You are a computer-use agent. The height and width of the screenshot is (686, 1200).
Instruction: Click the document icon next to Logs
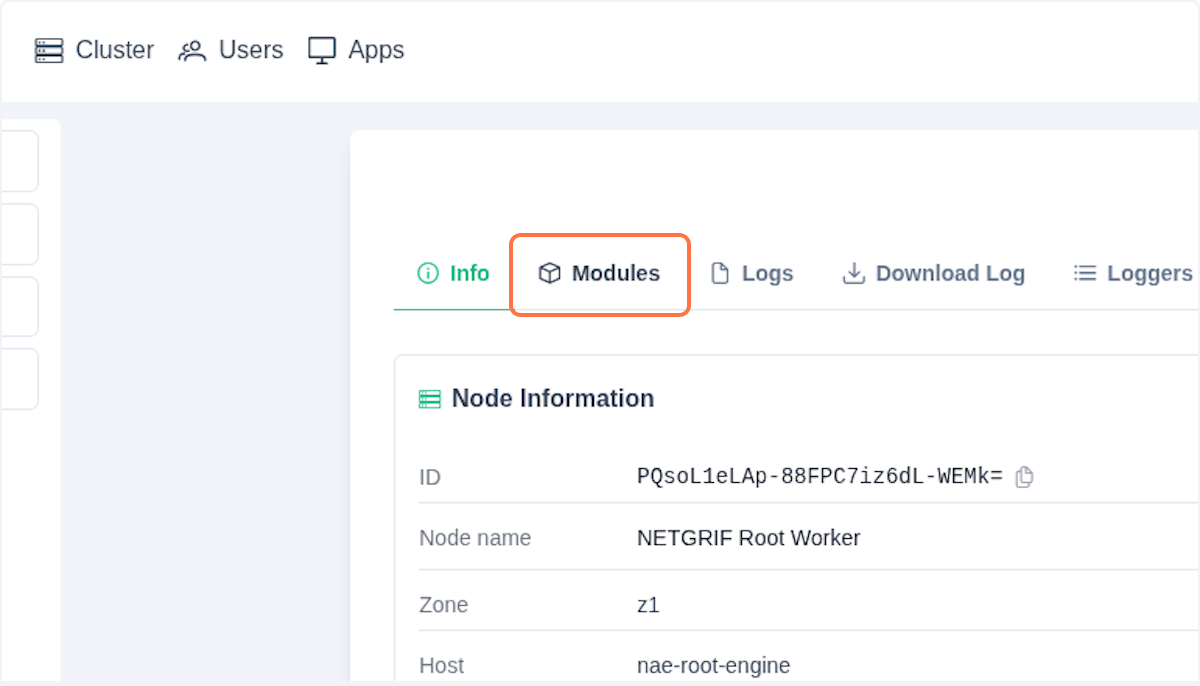pos(720,272)
